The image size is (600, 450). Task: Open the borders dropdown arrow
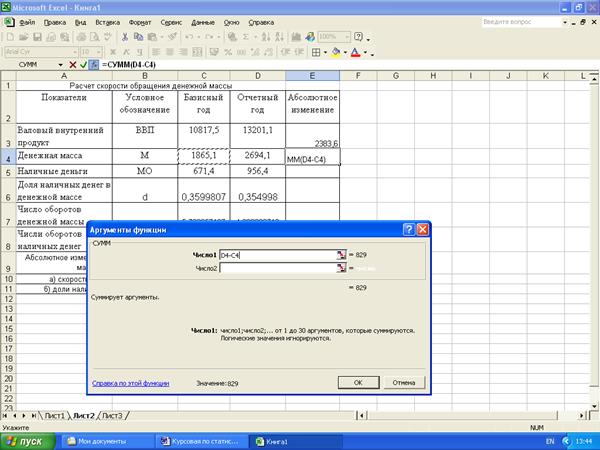pyautogui.click(x=325, y=51)
